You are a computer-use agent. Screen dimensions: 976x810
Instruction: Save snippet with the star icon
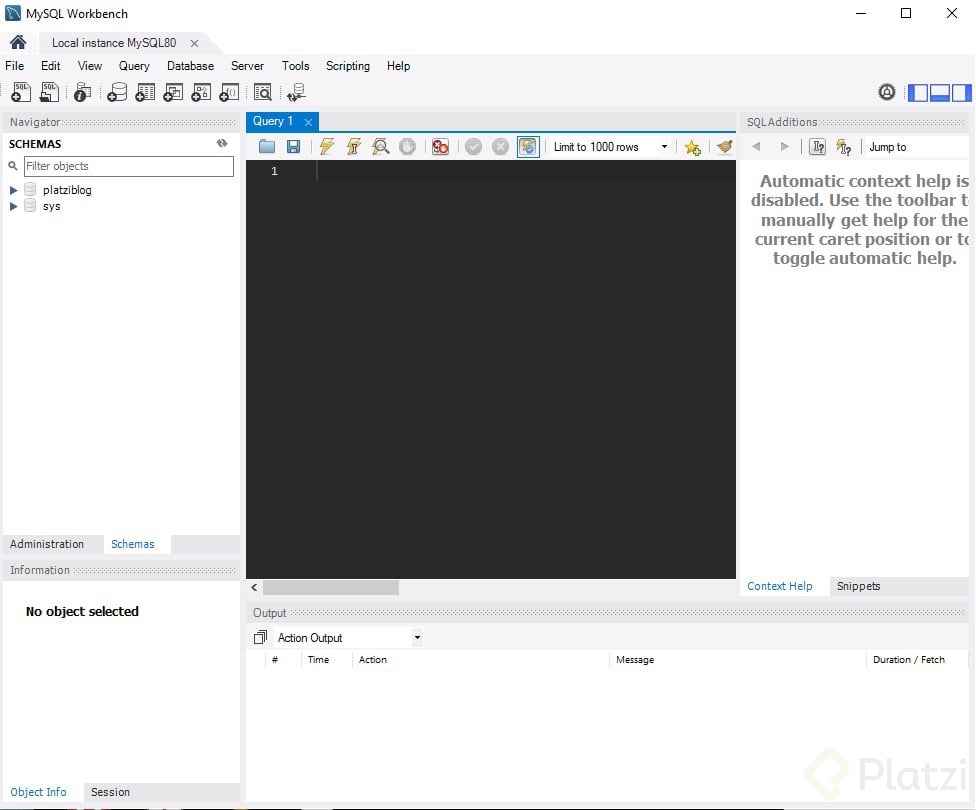click(692, 148)
